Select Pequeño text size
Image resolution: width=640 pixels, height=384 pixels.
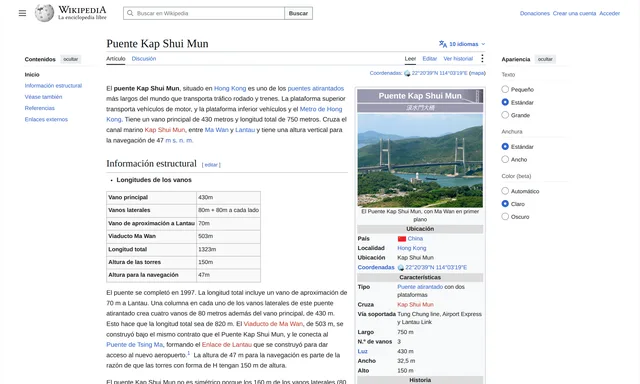(x=505, y=89)
